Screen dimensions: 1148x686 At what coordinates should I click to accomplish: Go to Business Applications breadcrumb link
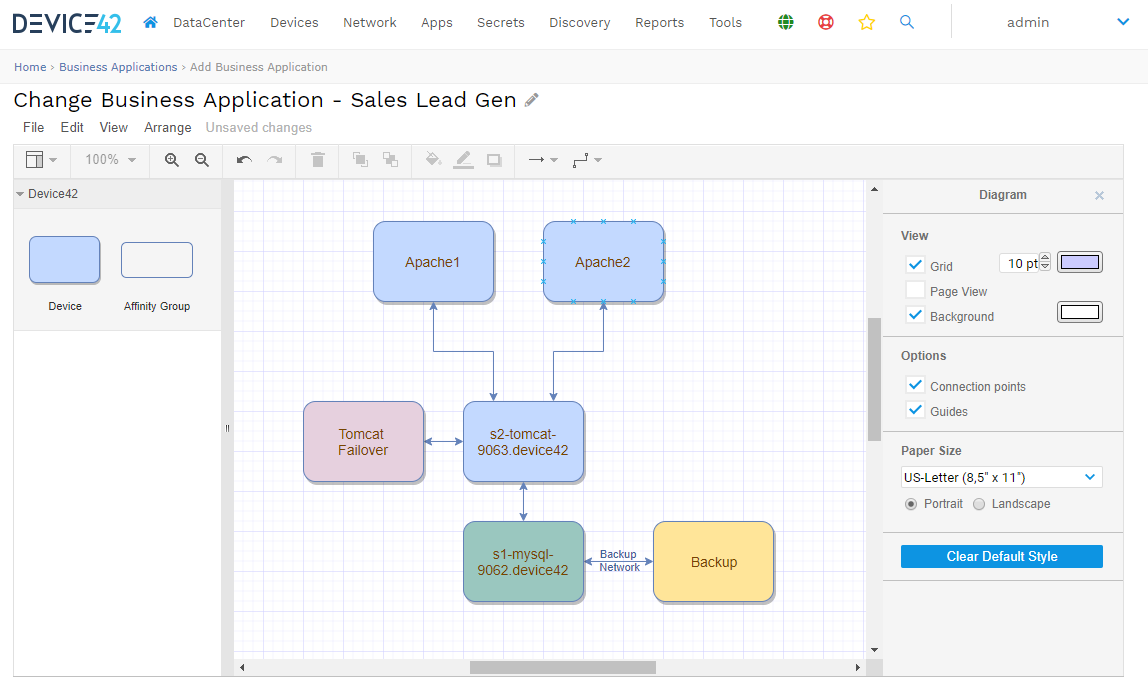(118, 67)
